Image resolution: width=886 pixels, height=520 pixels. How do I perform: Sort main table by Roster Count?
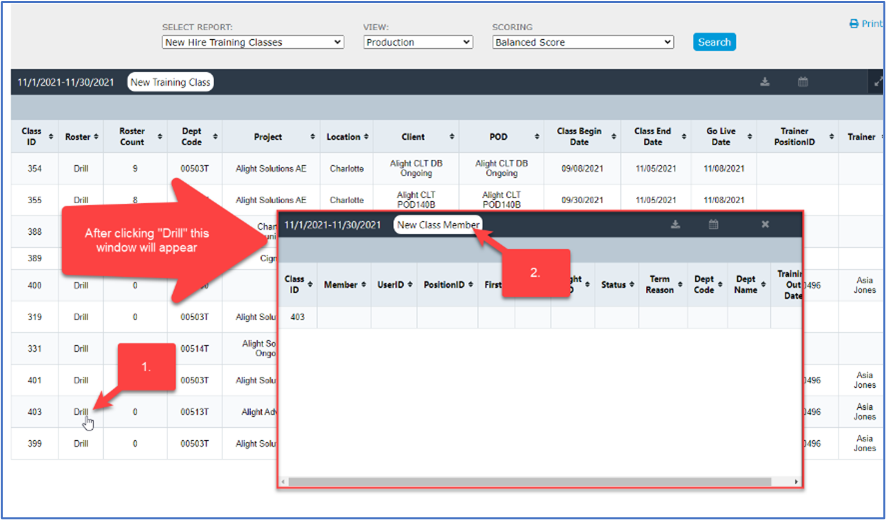(132, 137)
